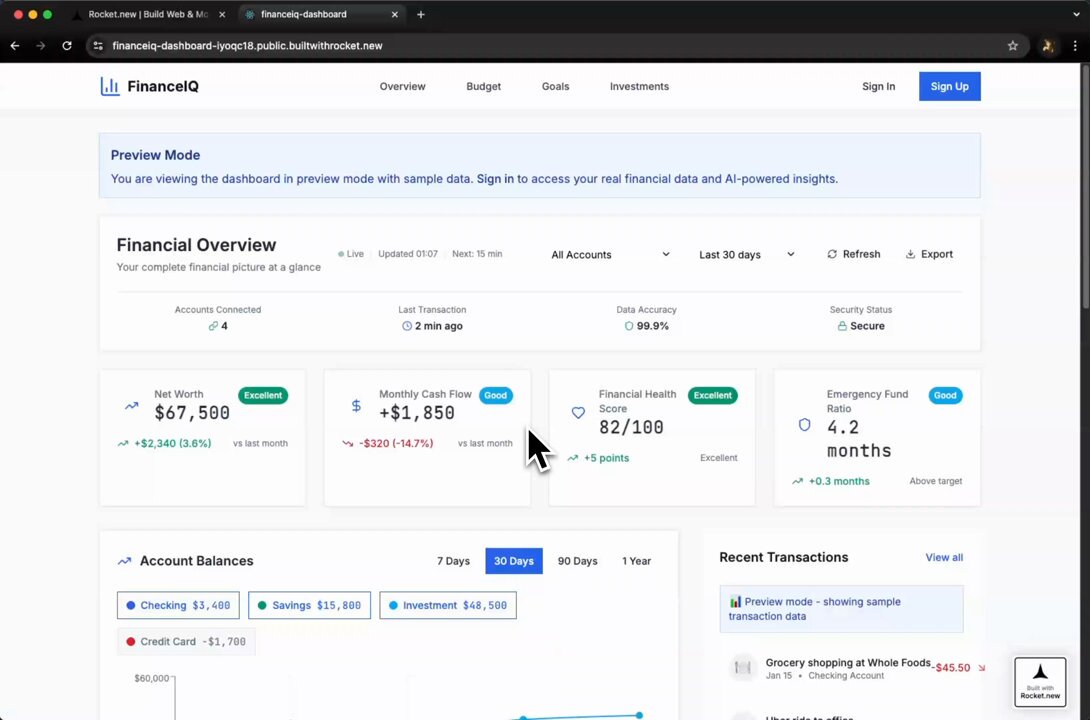Open the Overview nav item

pyautogui.click(x=402, y=86)
